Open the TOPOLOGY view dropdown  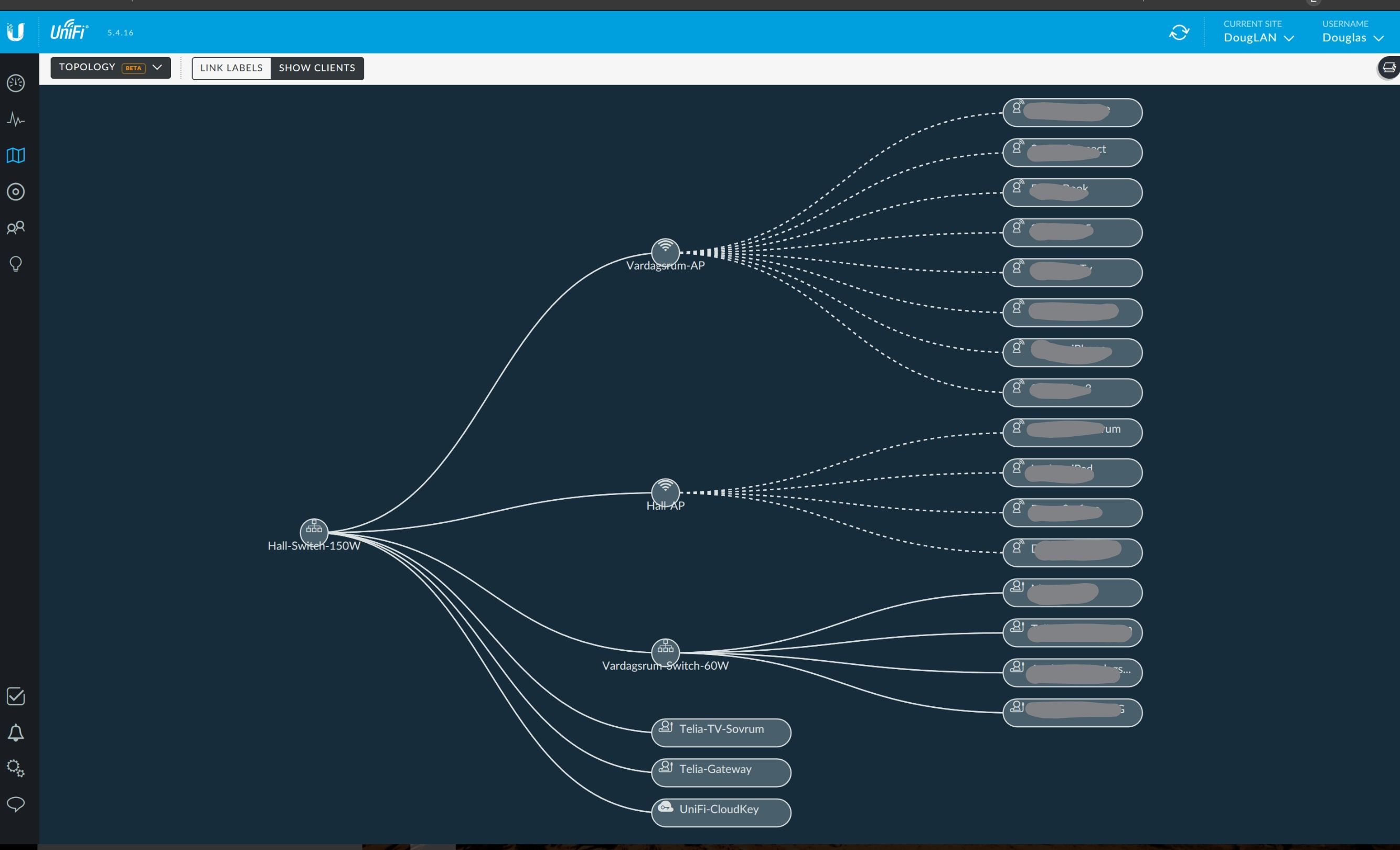[110, 67]
